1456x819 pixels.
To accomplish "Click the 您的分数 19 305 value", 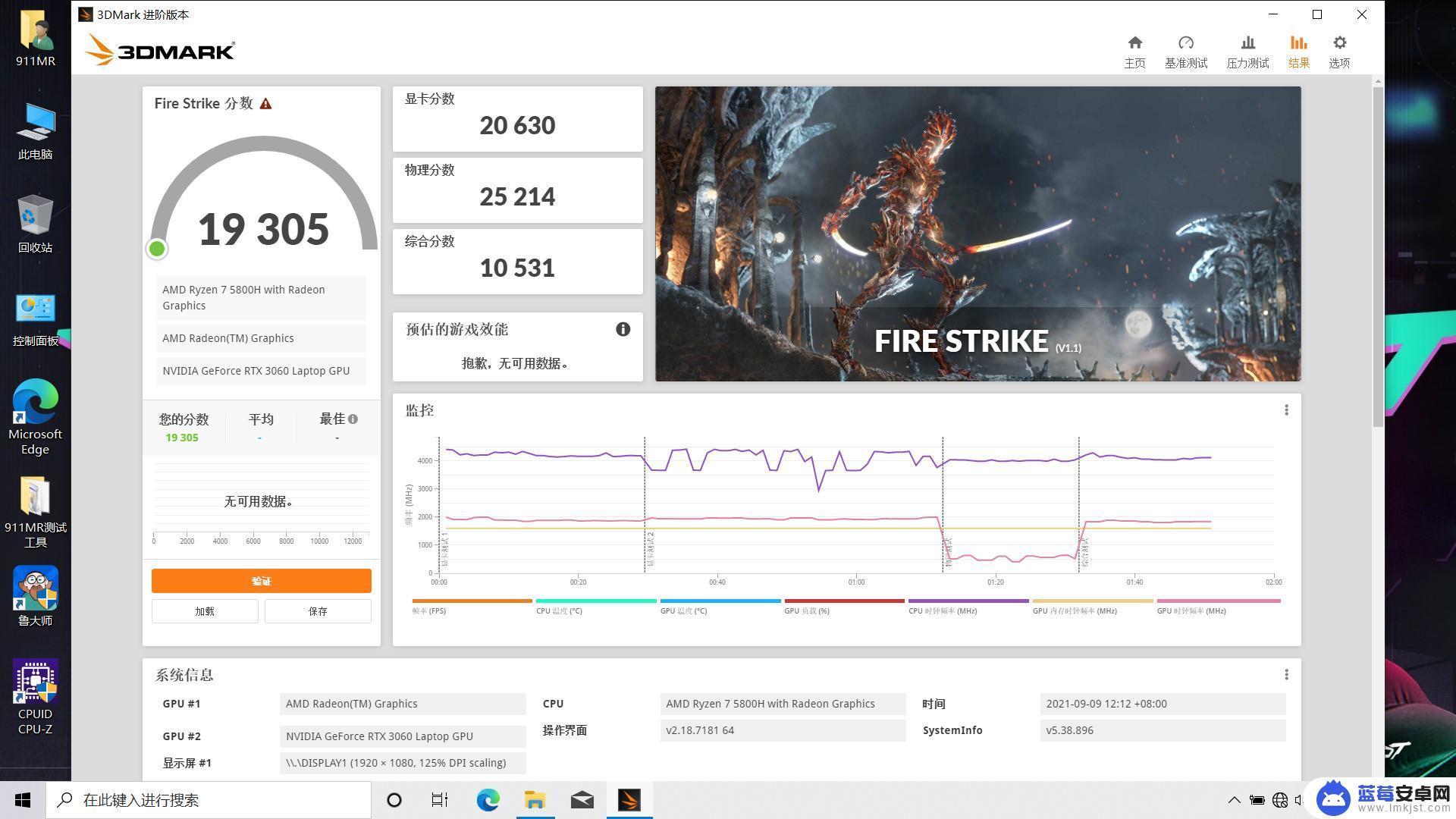I will coord(182,438).
